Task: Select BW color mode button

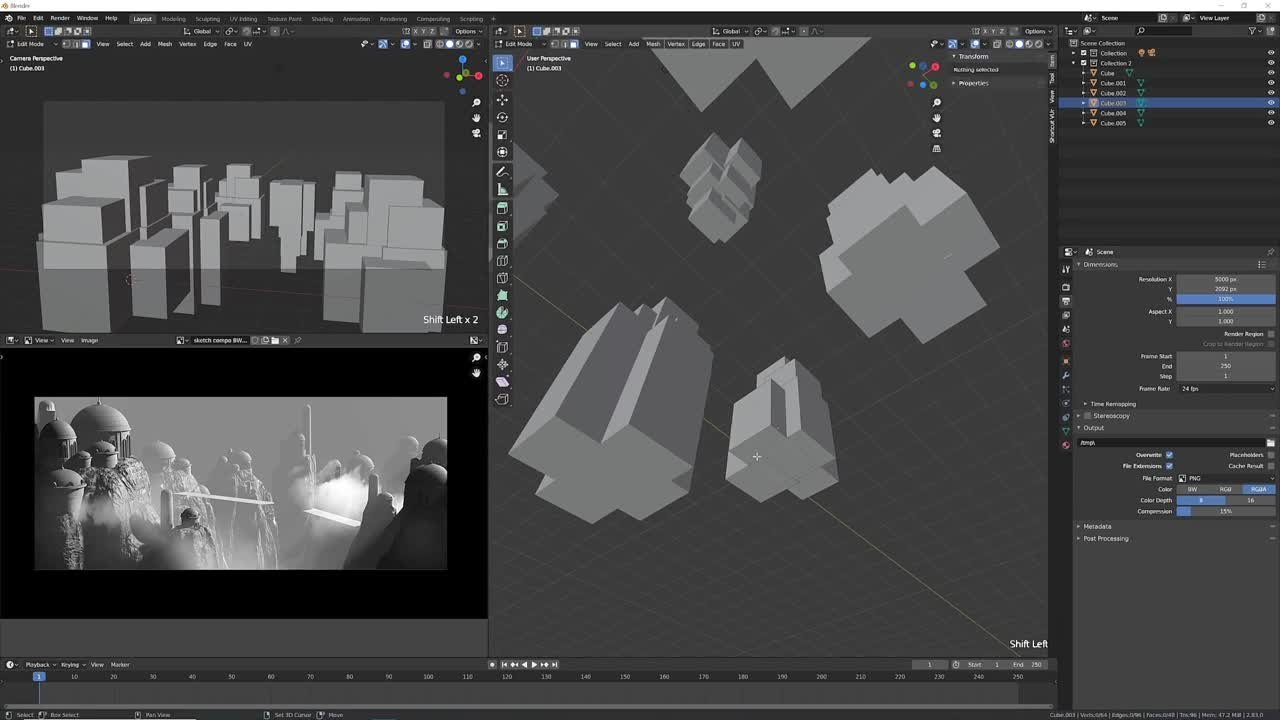Action: (x=1193, y=489)
